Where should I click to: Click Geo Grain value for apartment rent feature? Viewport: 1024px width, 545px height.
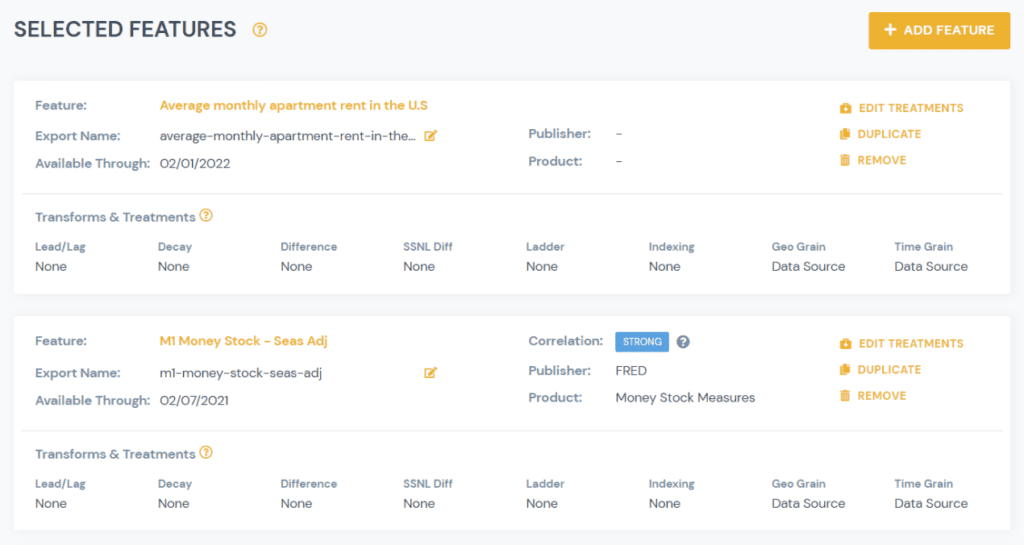point(808,267)
